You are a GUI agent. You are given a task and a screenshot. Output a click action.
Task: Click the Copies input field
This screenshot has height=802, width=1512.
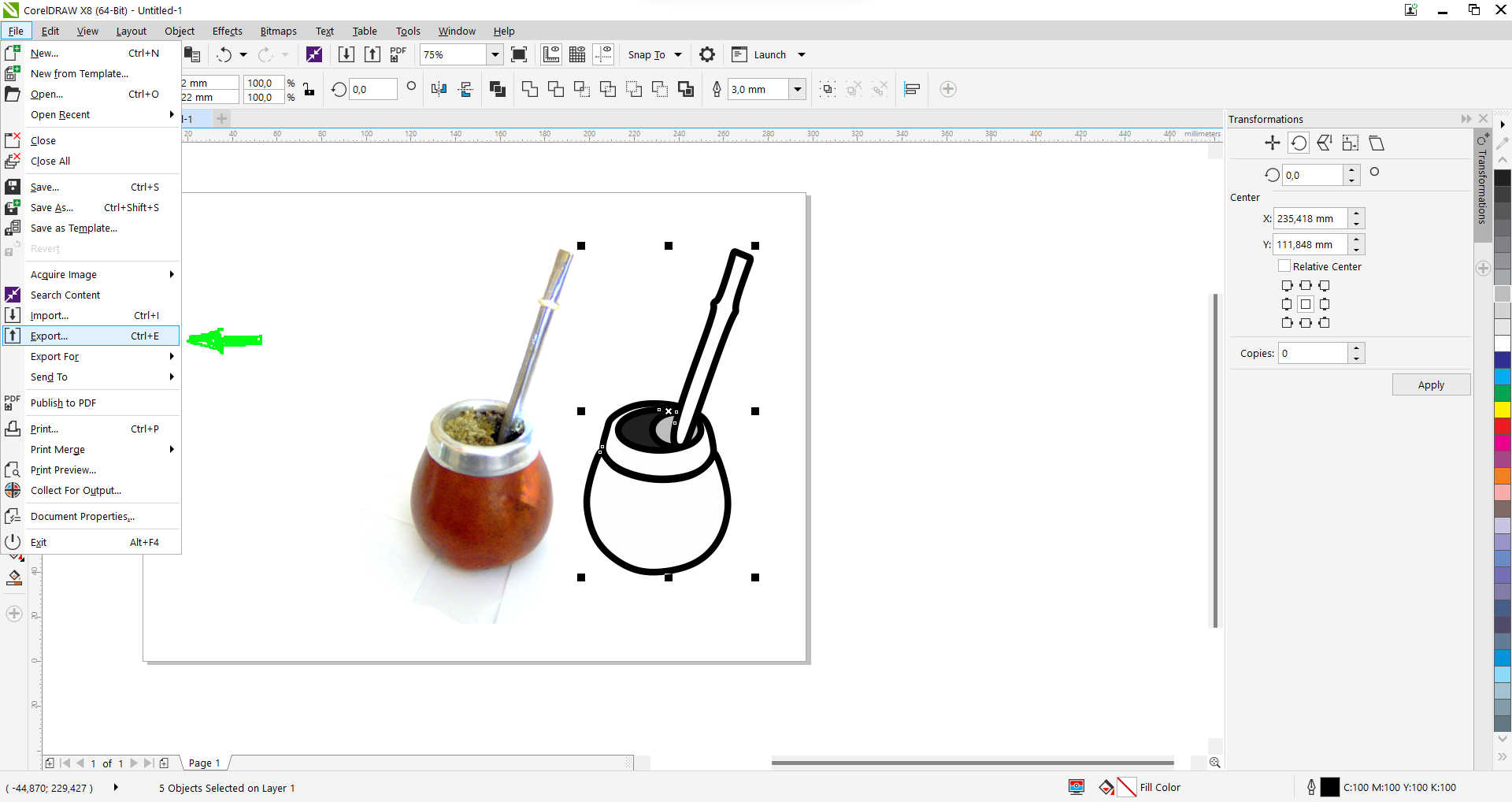(1313, 353)
